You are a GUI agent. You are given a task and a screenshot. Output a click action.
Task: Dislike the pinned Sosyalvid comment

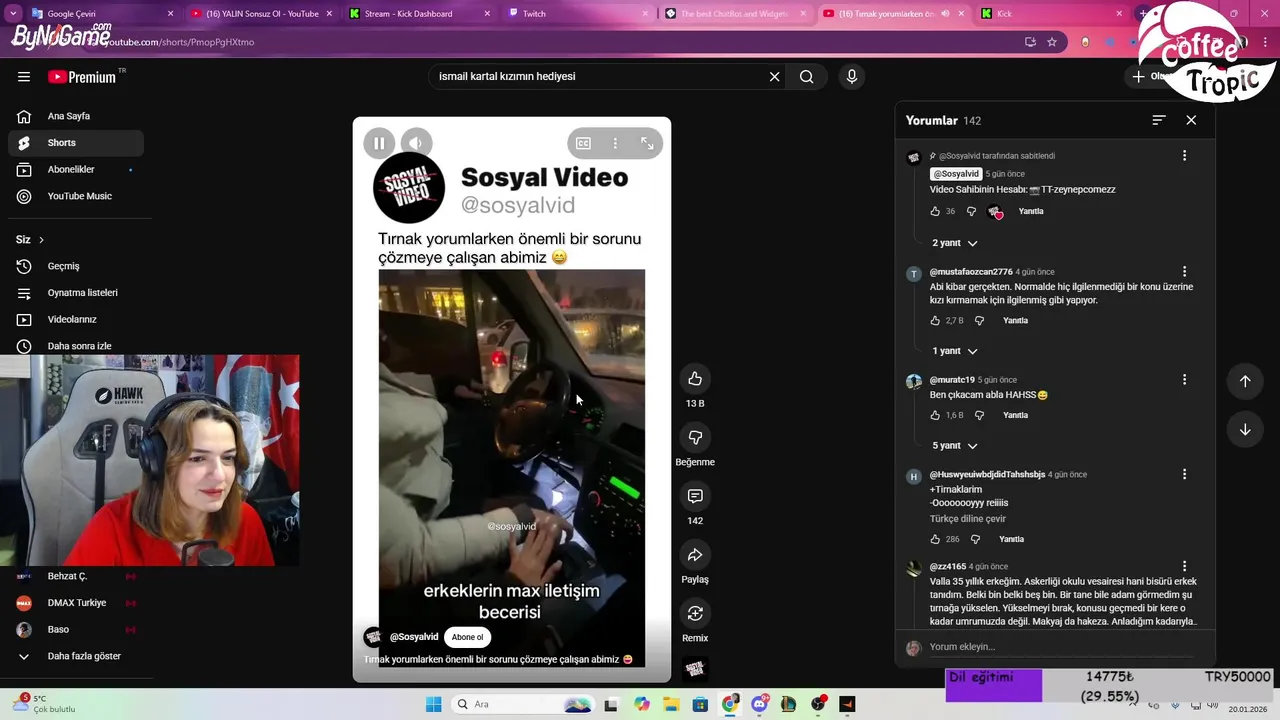pyautogui.click(x=971, y=211)
